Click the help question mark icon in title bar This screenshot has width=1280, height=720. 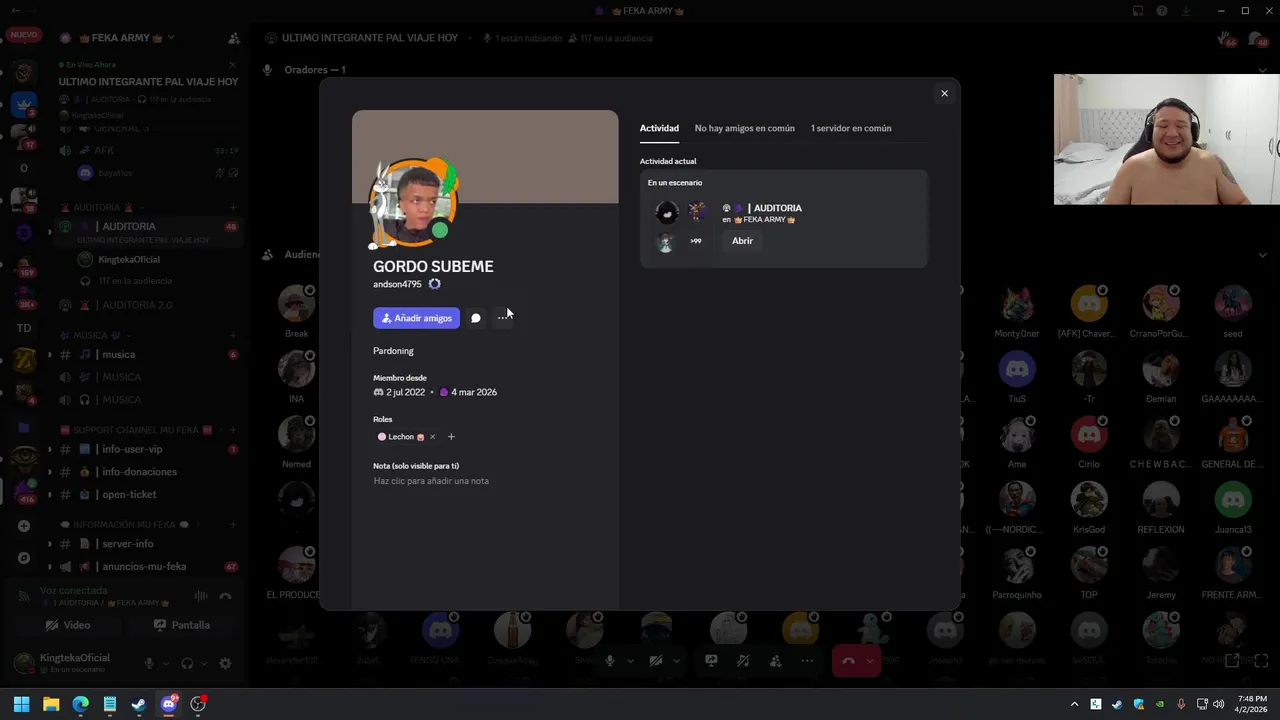(x=1162, y=11)
